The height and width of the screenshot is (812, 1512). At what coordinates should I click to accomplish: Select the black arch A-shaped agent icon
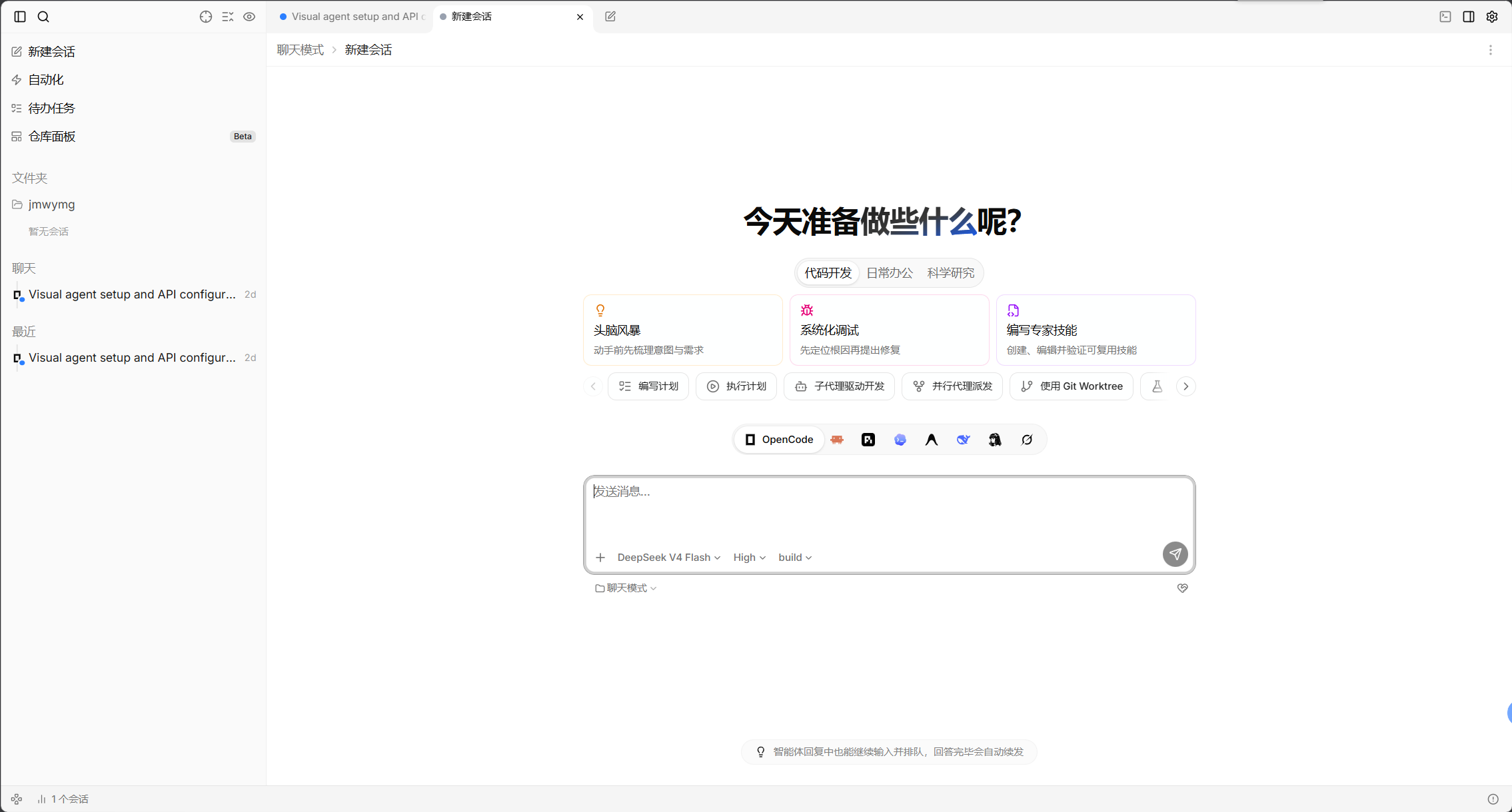point(932,440)
